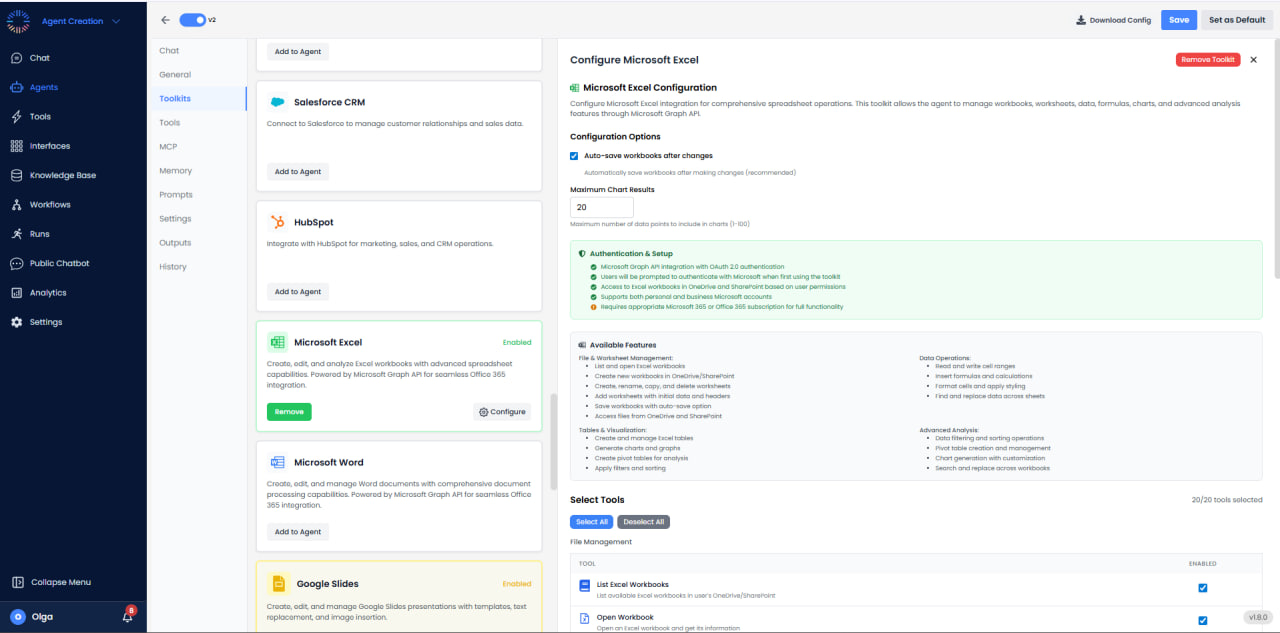This screenshot has width=1280, height=633.
Task: Close the Configure Microsoft Excel panel
Action: tap(1254, 60)
